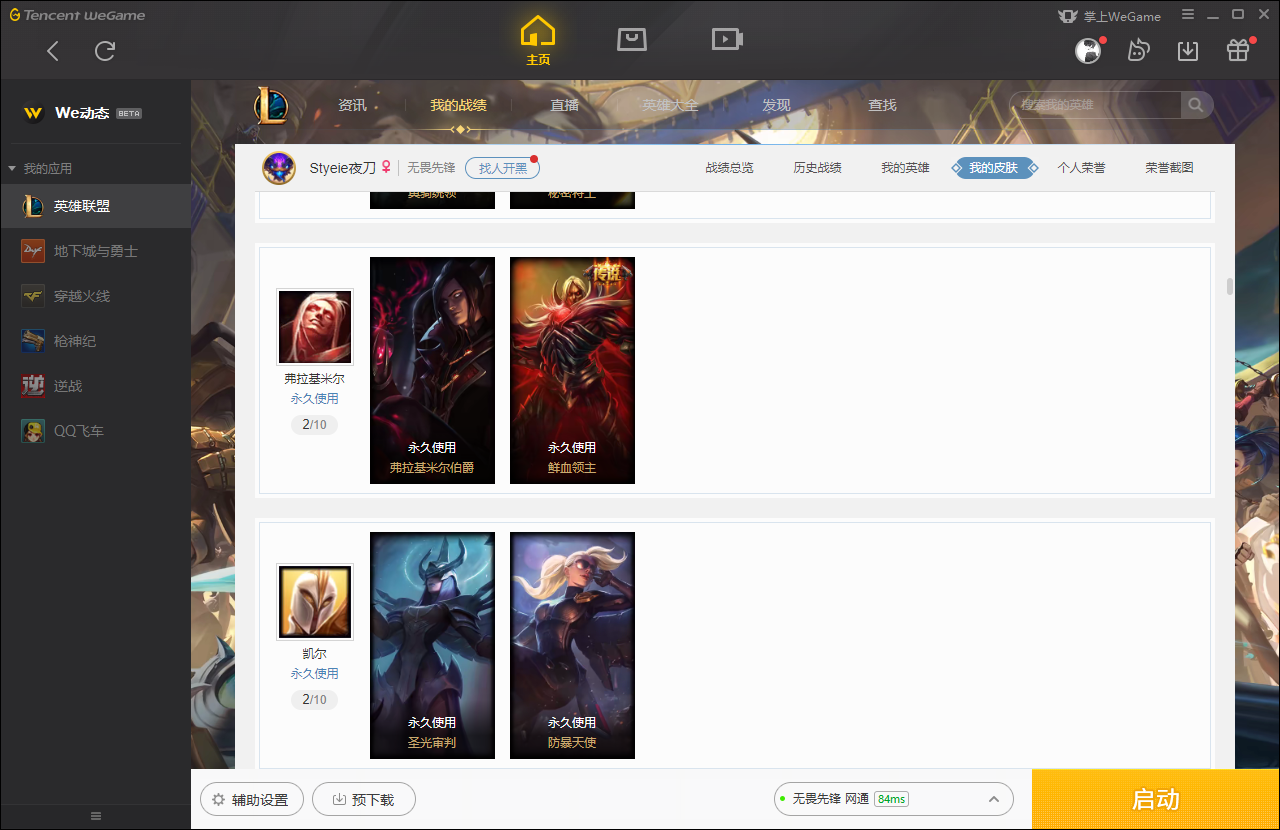Image resolution: width=1280 pixels, height=830 pixels.
Task: Open the 鲜血领主 skin card
Action: pos(572,370)
